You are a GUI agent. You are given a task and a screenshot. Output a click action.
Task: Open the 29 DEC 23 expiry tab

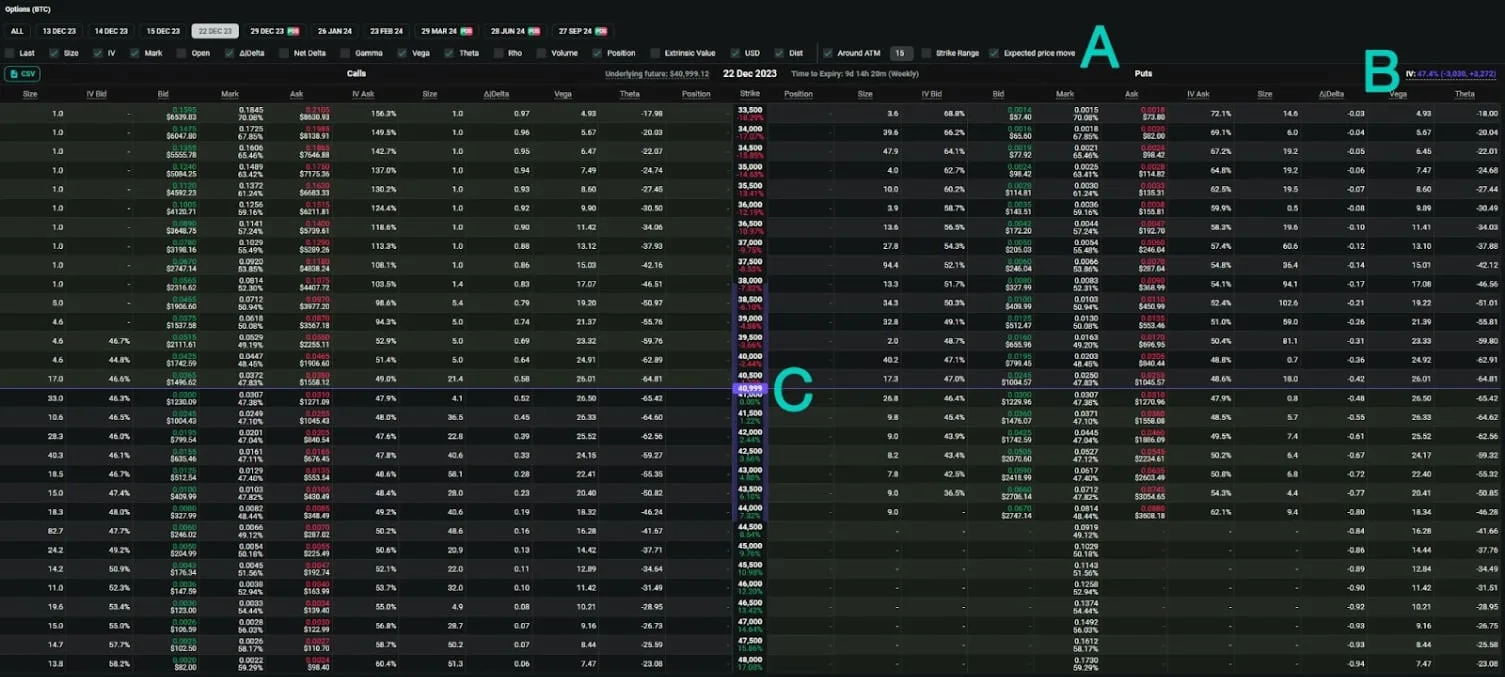pyautogui.click(x=274, y=31)
